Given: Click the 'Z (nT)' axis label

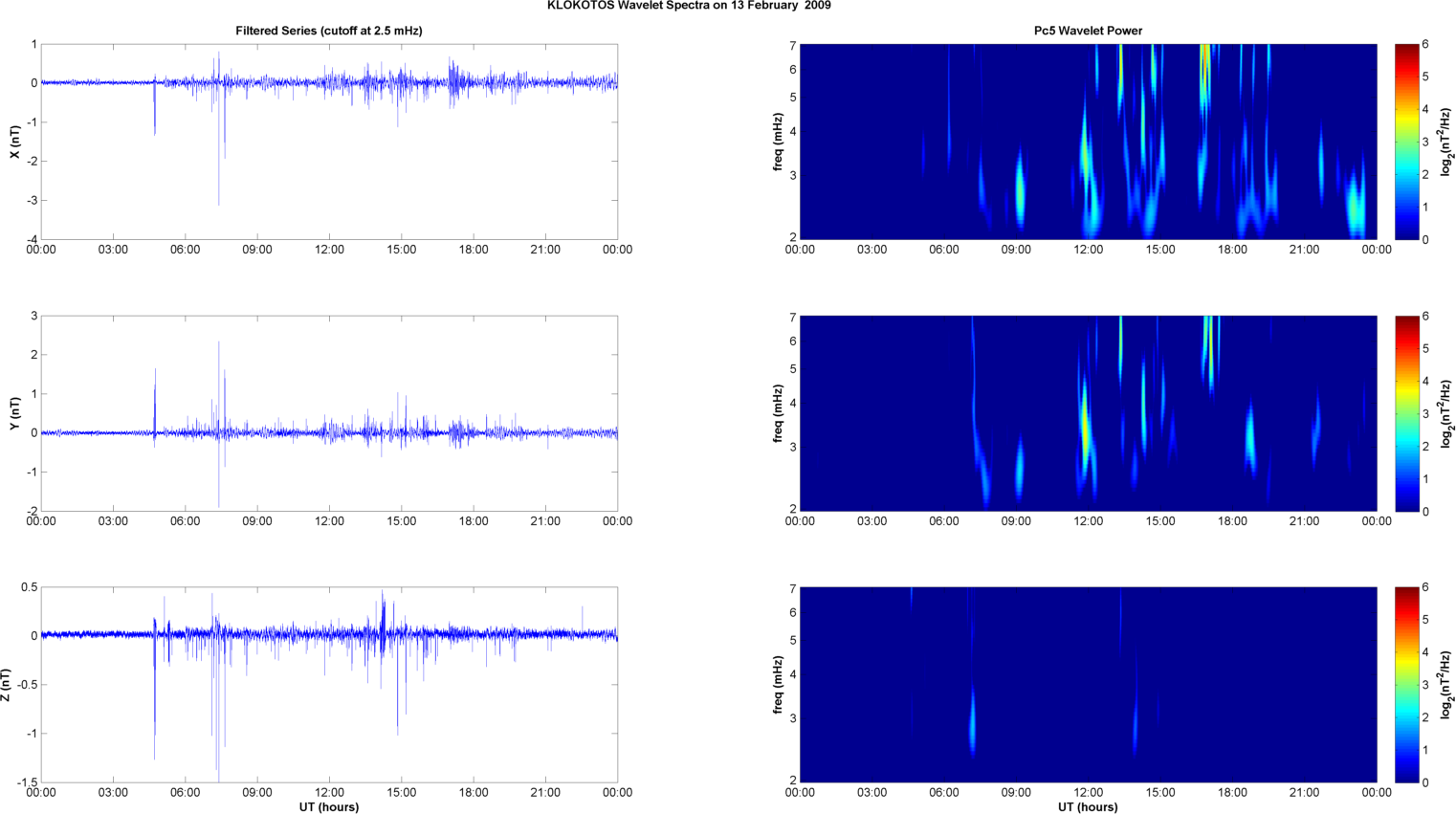Looking at the screenshot, I should (6, 685).
